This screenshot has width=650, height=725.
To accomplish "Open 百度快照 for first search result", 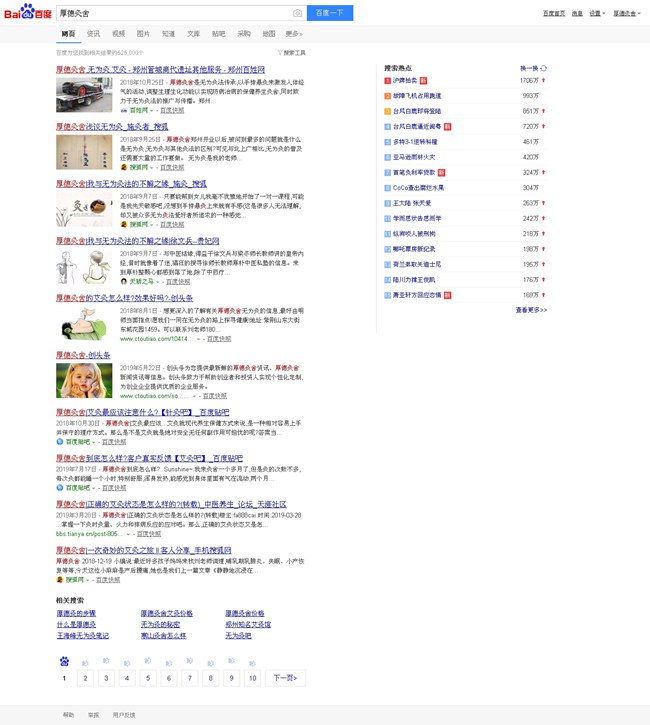I will pos(172,111).
